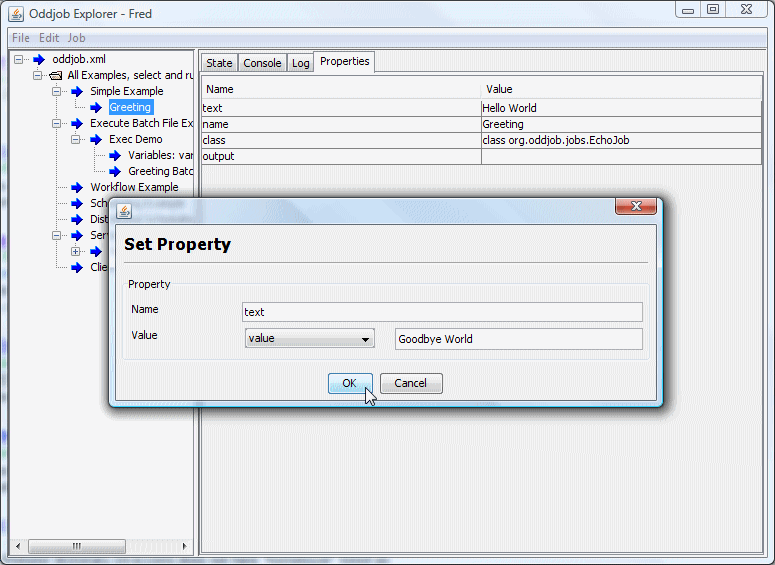Collapse the Exec Demo tree node
775x565 pixels.
[76, 139]
